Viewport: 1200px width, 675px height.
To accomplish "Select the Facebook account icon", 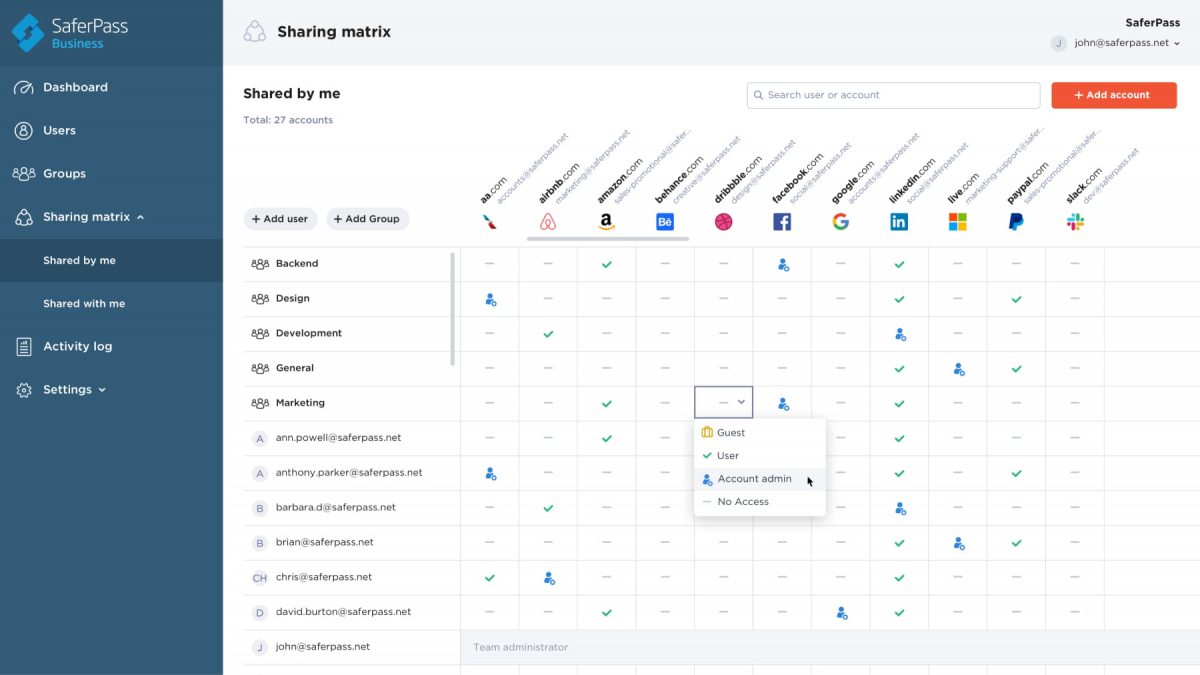I will pyautogui.click(x=782, y=221).
